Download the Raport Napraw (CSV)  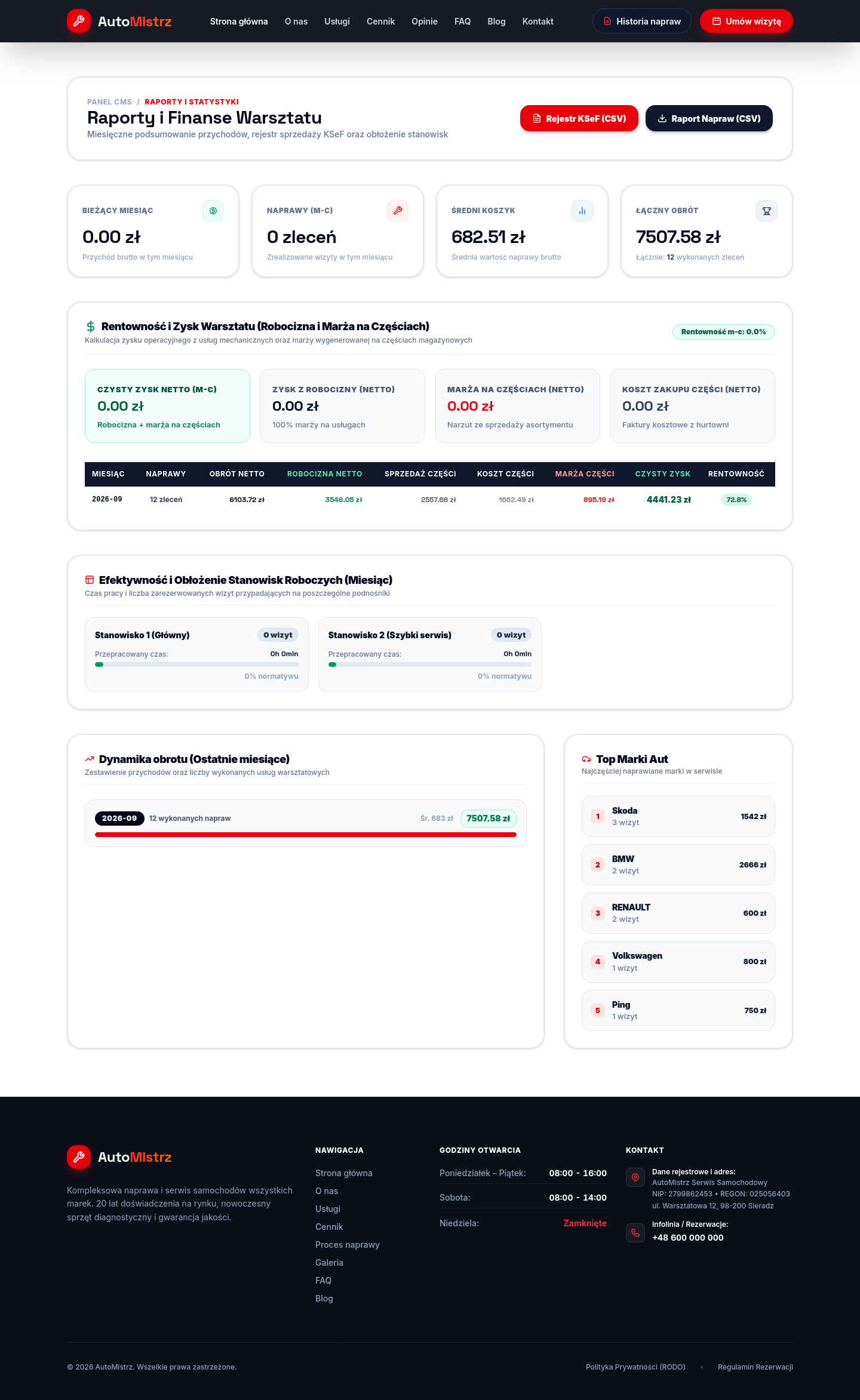tap(709, 118)
